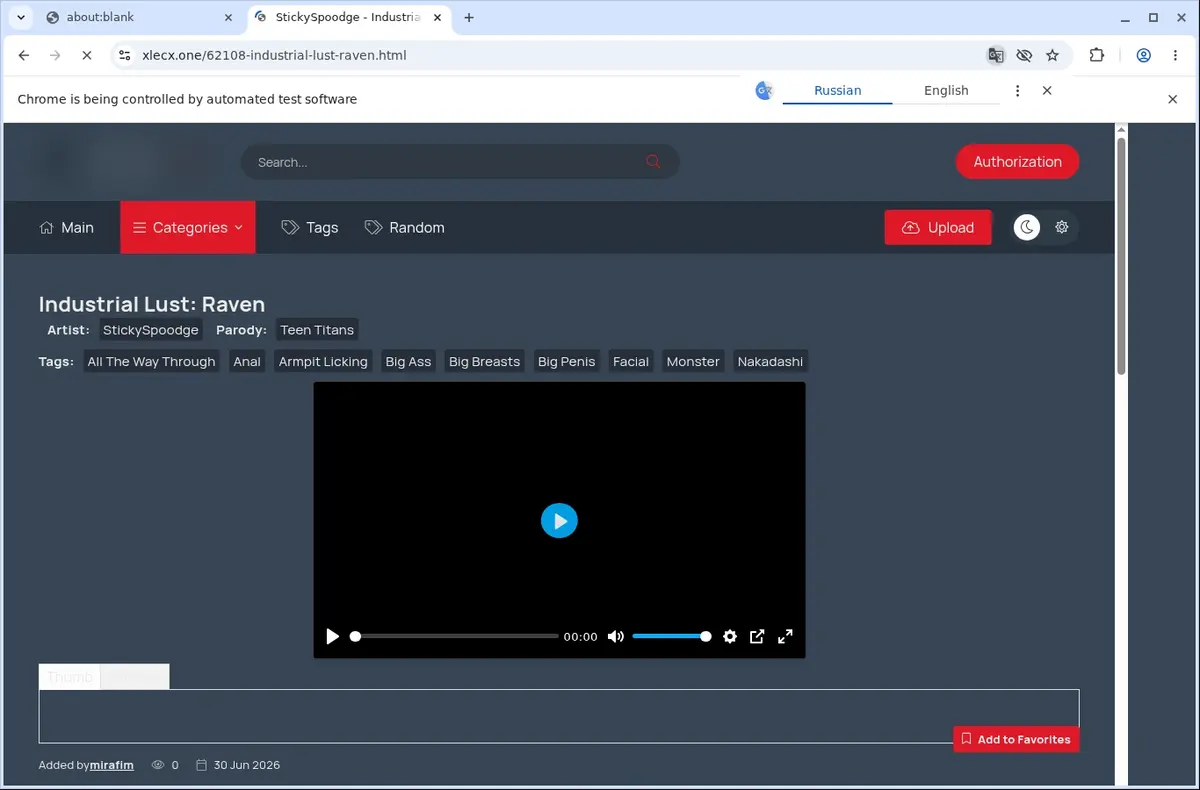Open the site settings gear icon
The height and width of the screenshot is (790, 1200).
(1062, 228)
